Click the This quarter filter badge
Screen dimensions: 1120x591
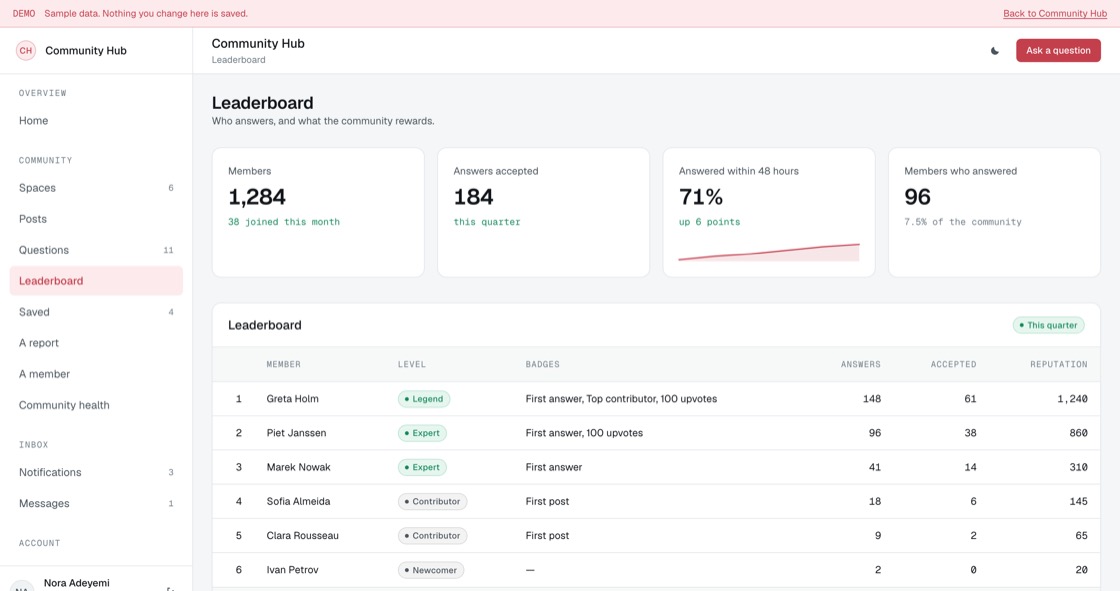pyautogui.click(x=1048, y=325)
